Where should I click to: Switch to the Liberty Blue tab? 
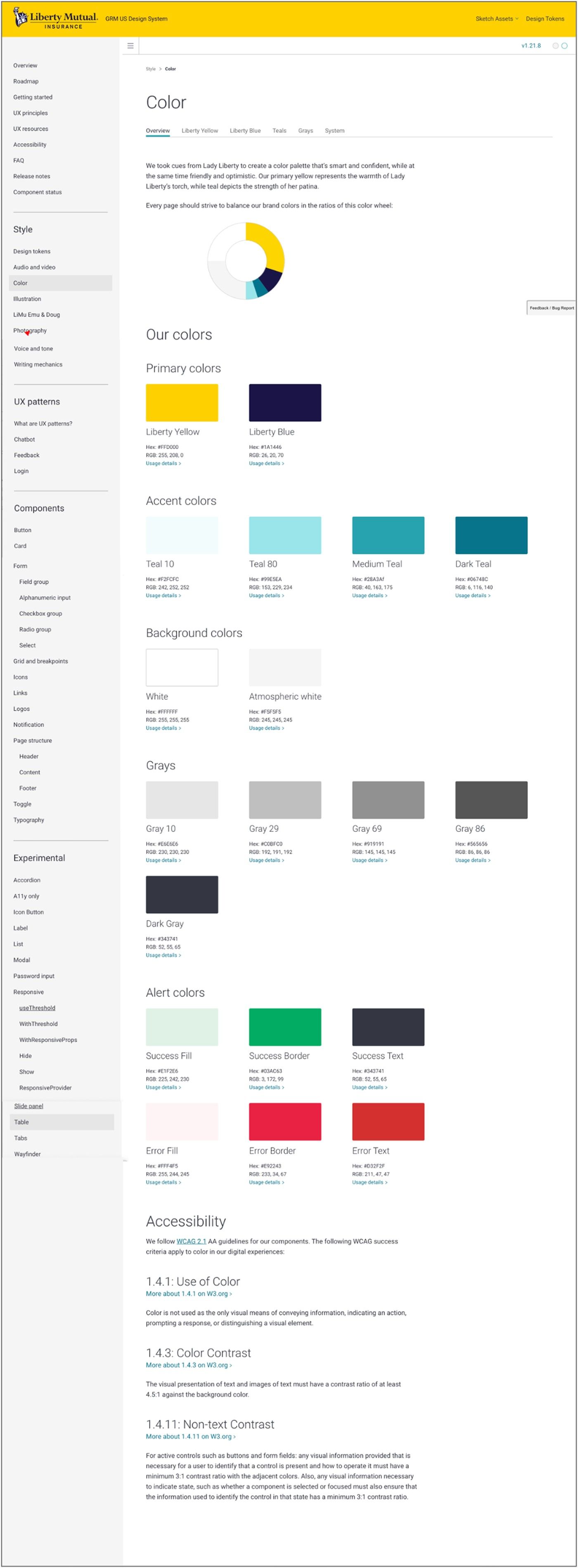pos(245,131)
